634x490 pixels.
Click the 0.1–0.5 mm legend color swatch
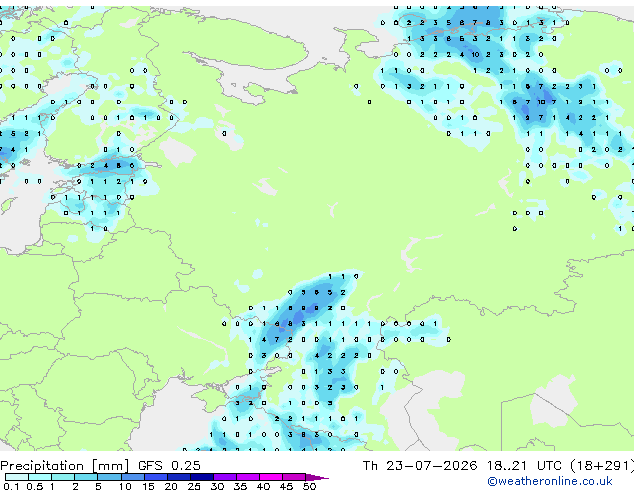(17, 477)
